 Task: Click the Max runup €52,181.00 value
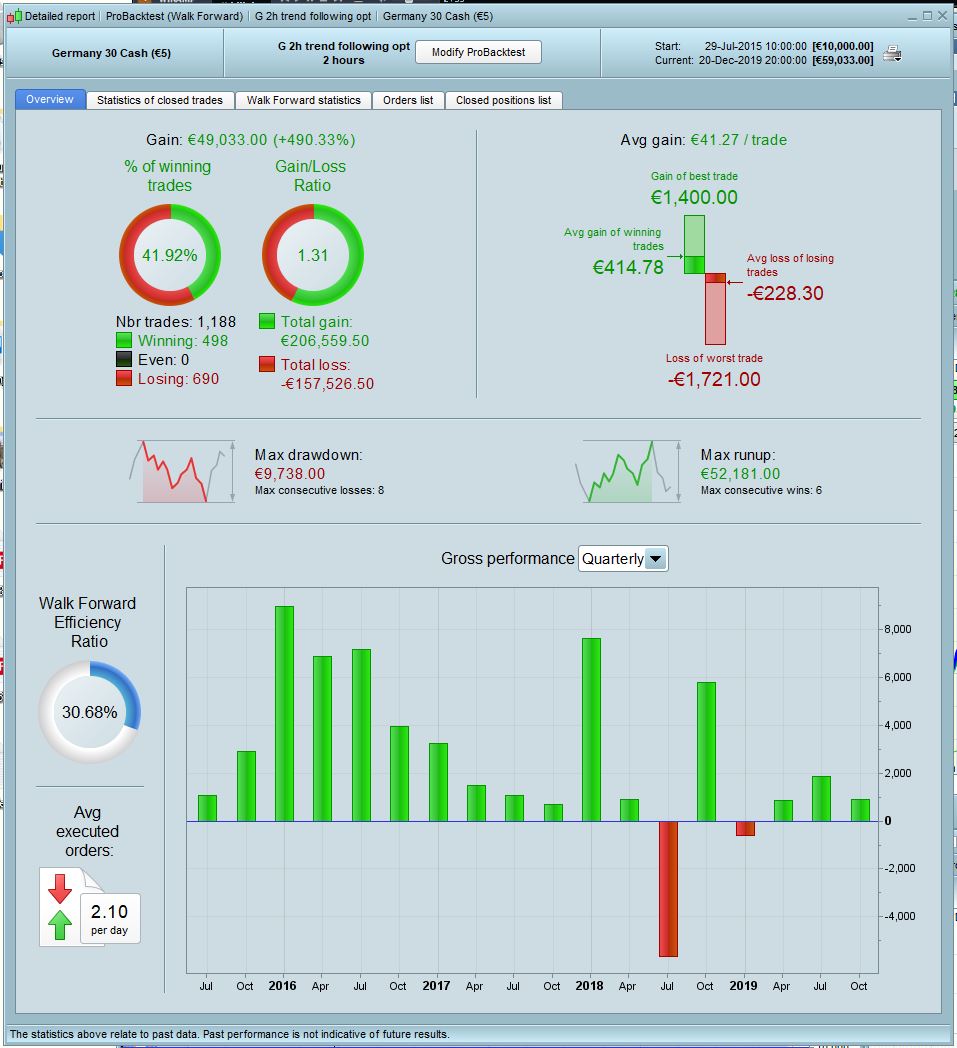pyautogui.click(x=740, y=474)
